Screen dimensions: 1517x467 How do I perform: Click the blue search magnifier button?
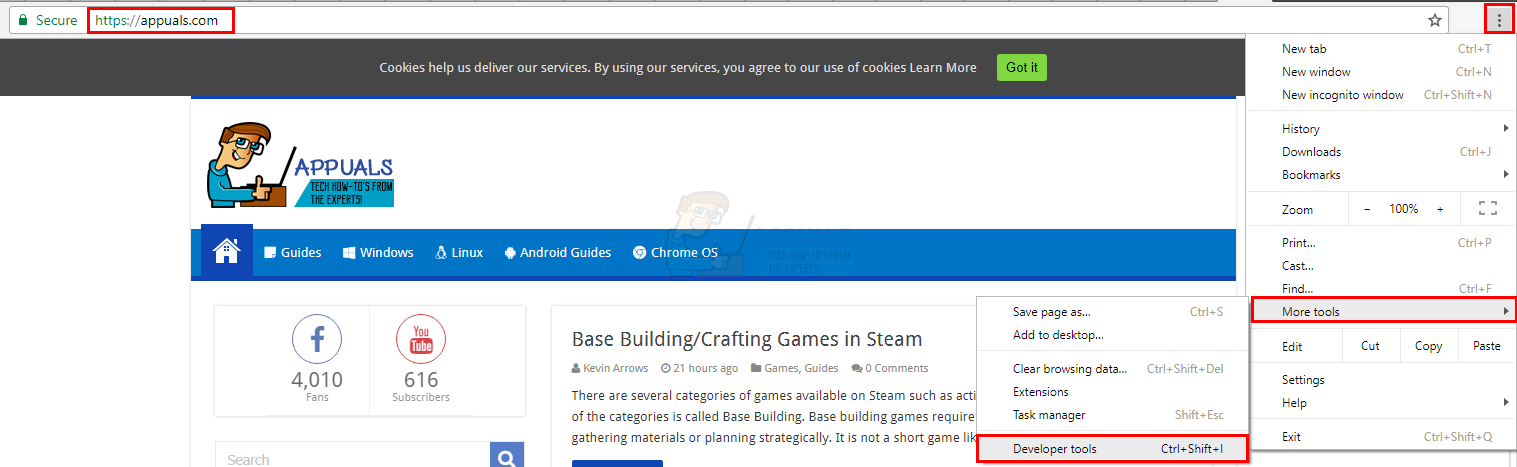pyautogui.click(x=507, y=456)
